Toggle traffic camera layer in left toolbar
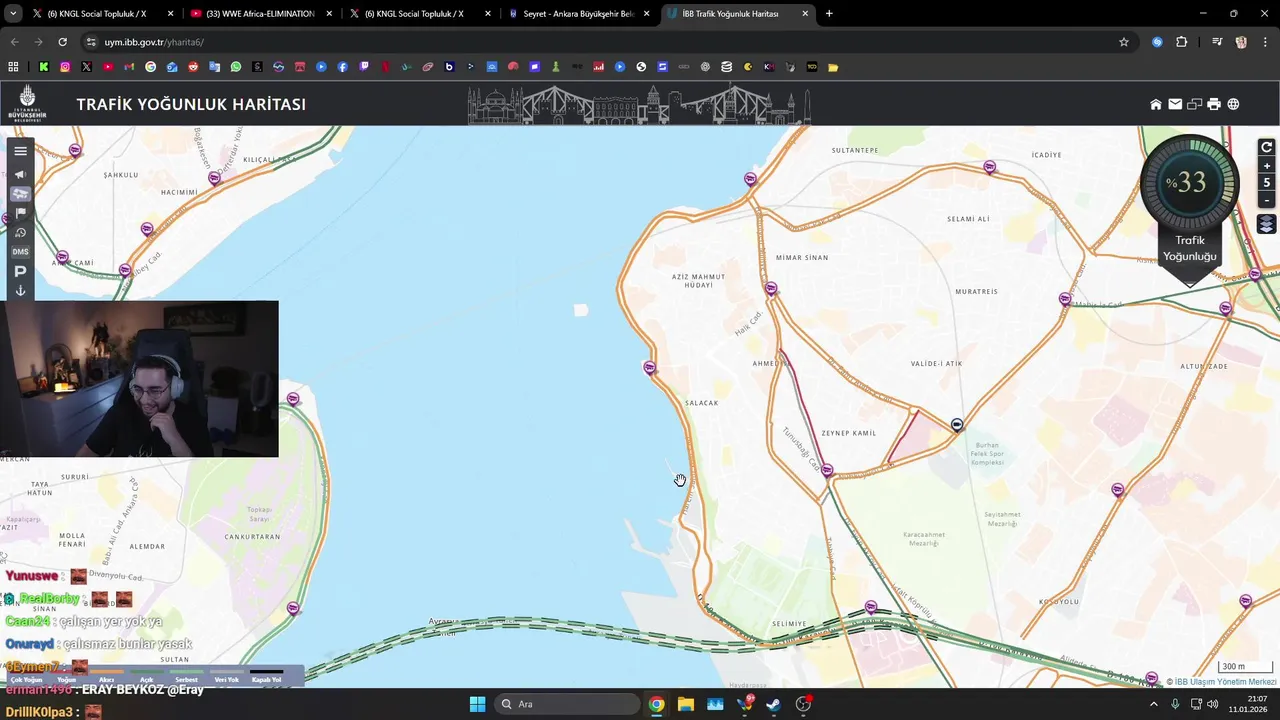The height and width of the screenshot is (720, 1280). (x=20, y=194)
